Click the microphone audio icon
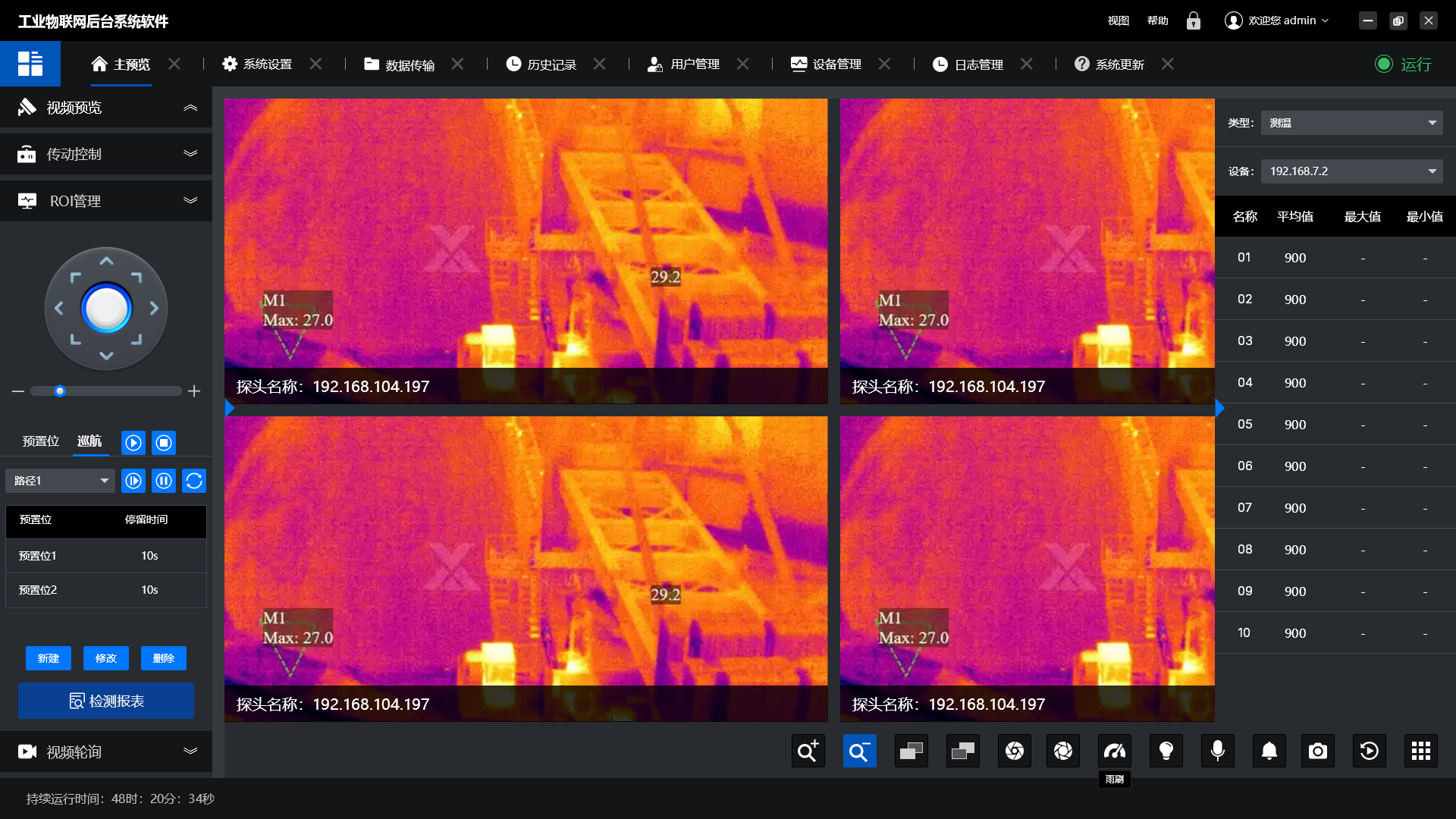The height and width of the screenshot is (819, 1456). tap(1217, 751)
